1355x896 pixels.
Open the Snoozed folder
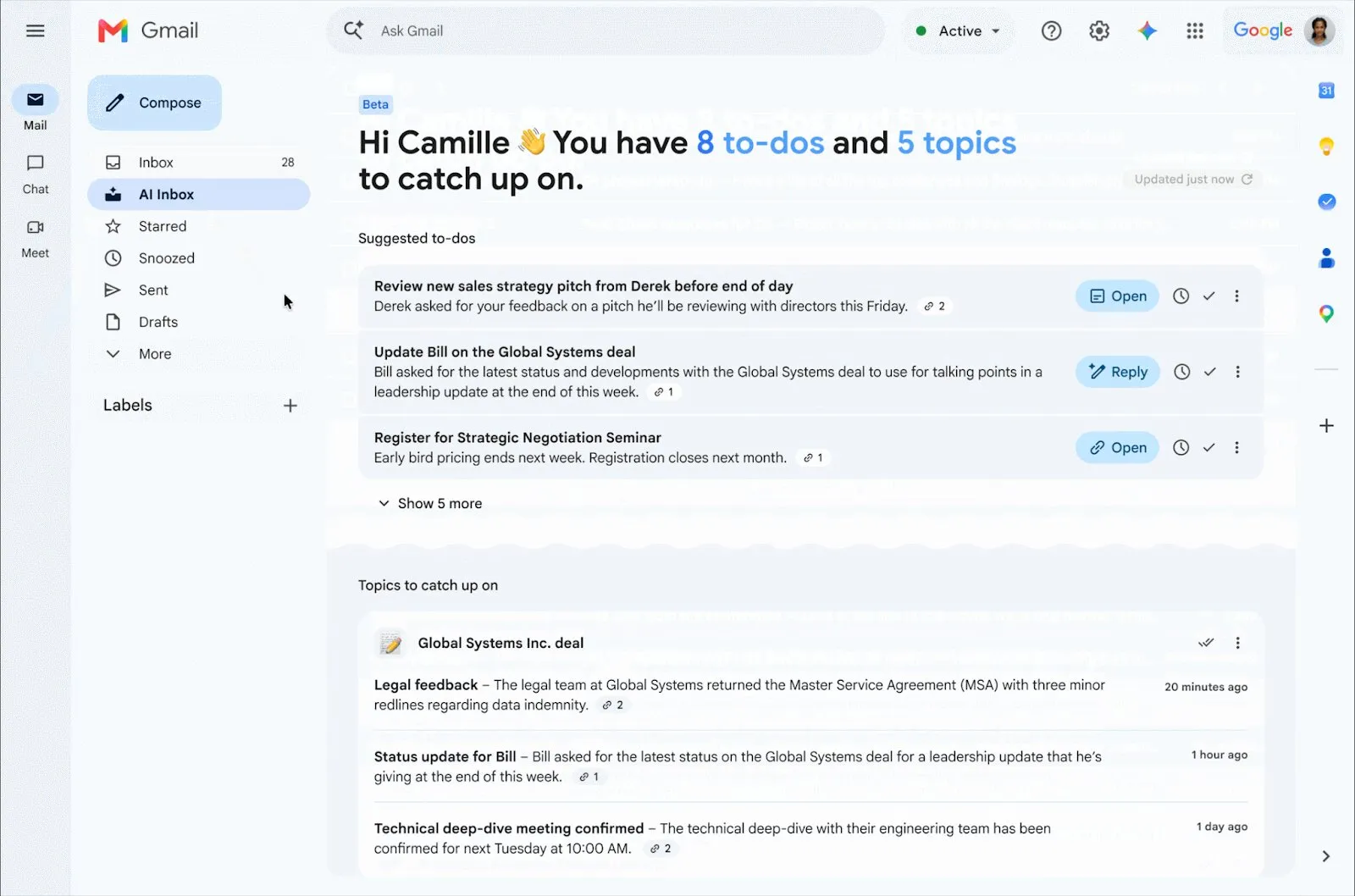click(x=199, y=258)
